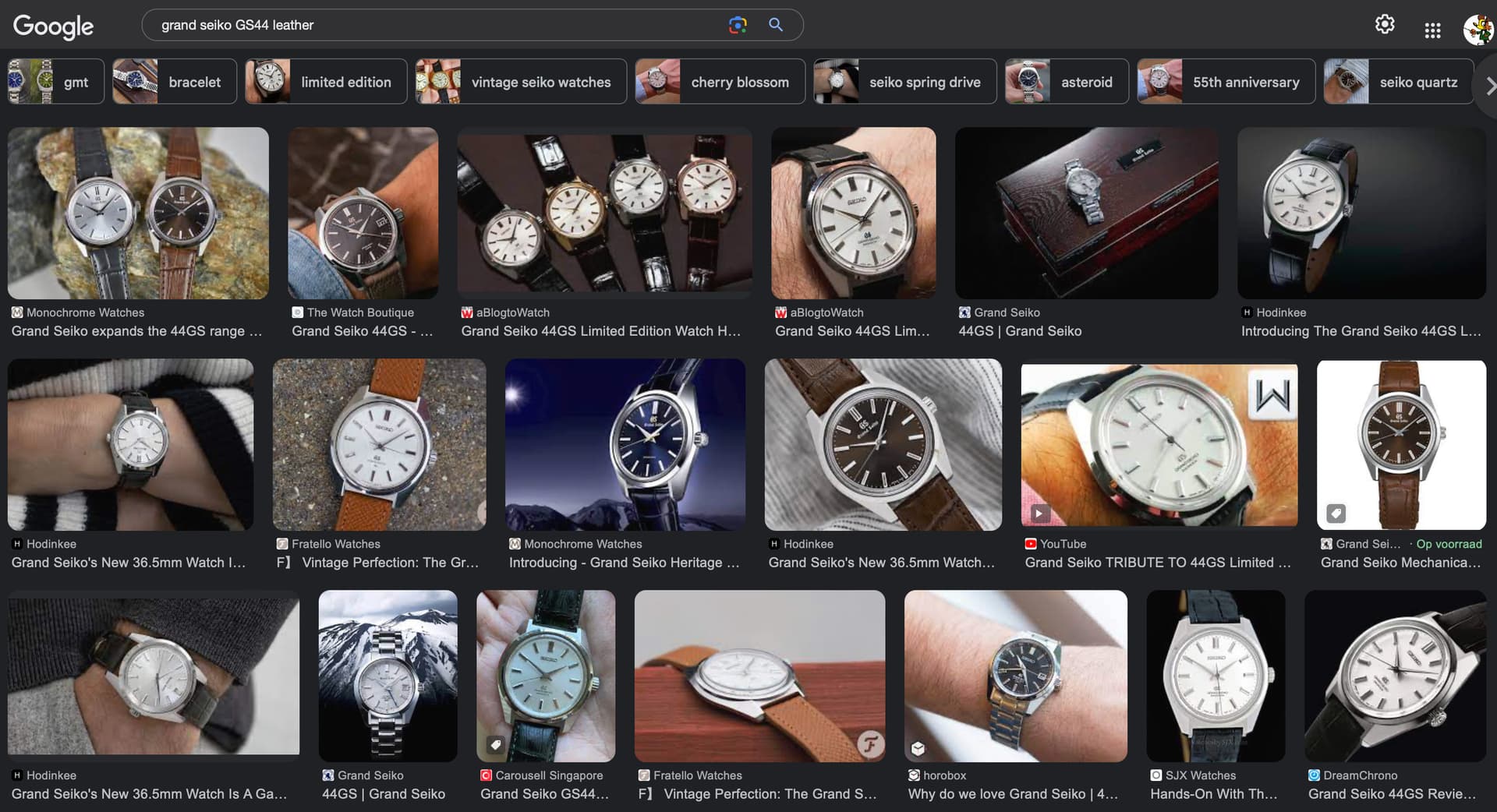Click play icon on YouTube thumbnail
The height and width of the screenshot is (812, 1497).
pyautogui.click(x=1039, y=514)
